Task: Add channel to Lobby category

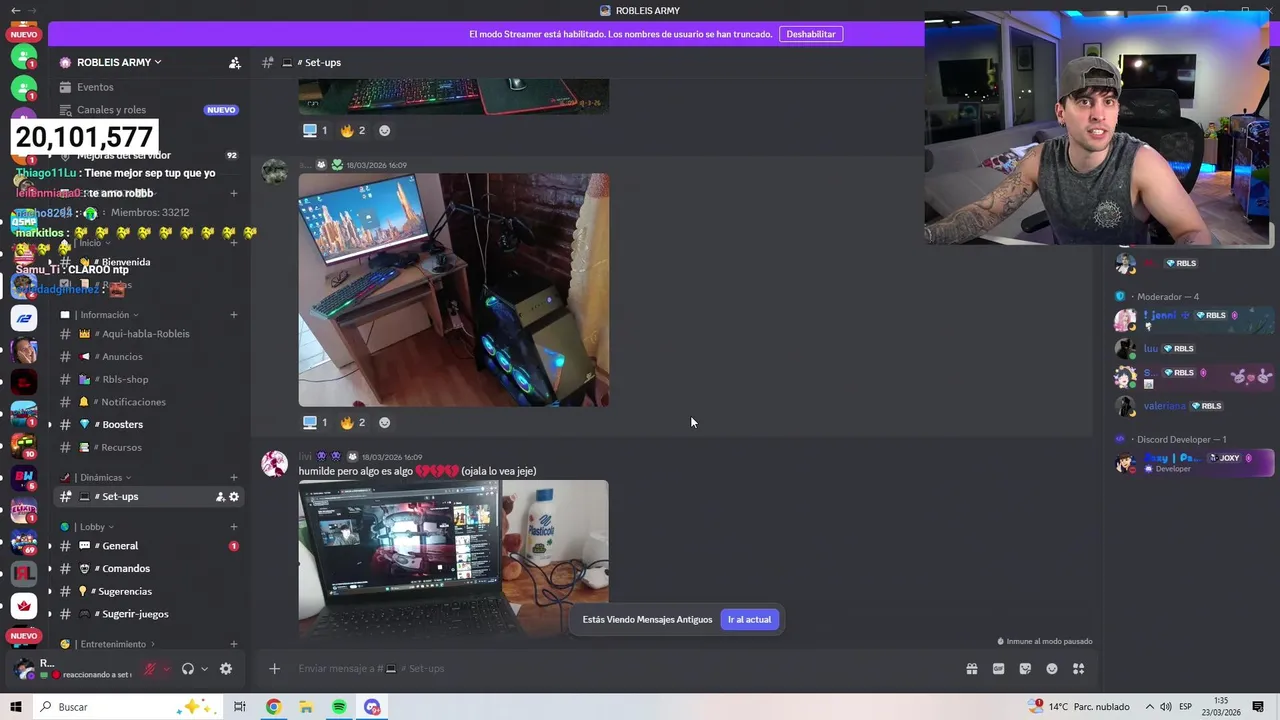Action: (234, 527)
